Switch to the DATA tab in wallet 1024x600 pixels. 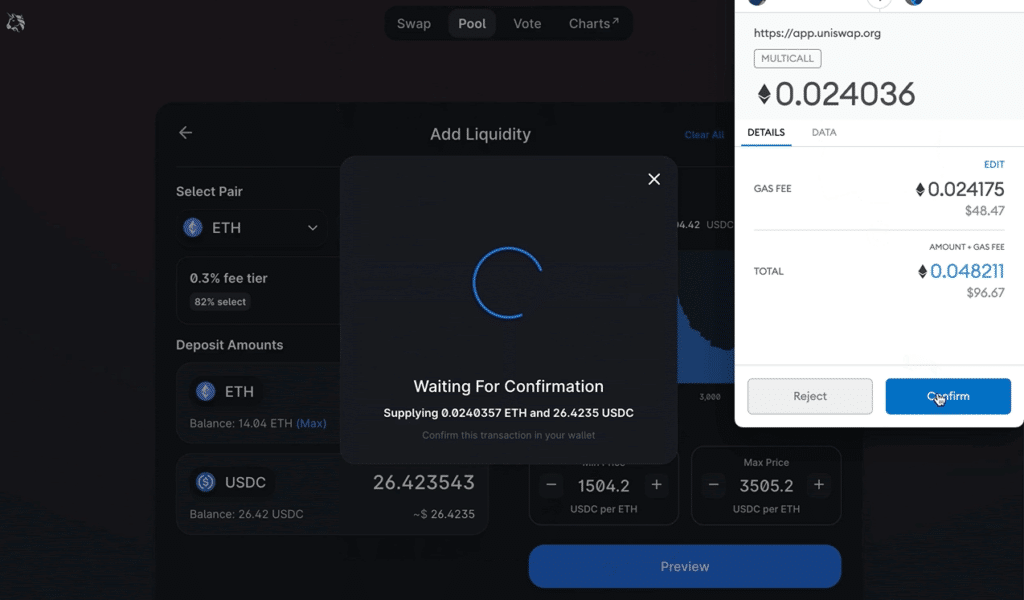[824, 132]
